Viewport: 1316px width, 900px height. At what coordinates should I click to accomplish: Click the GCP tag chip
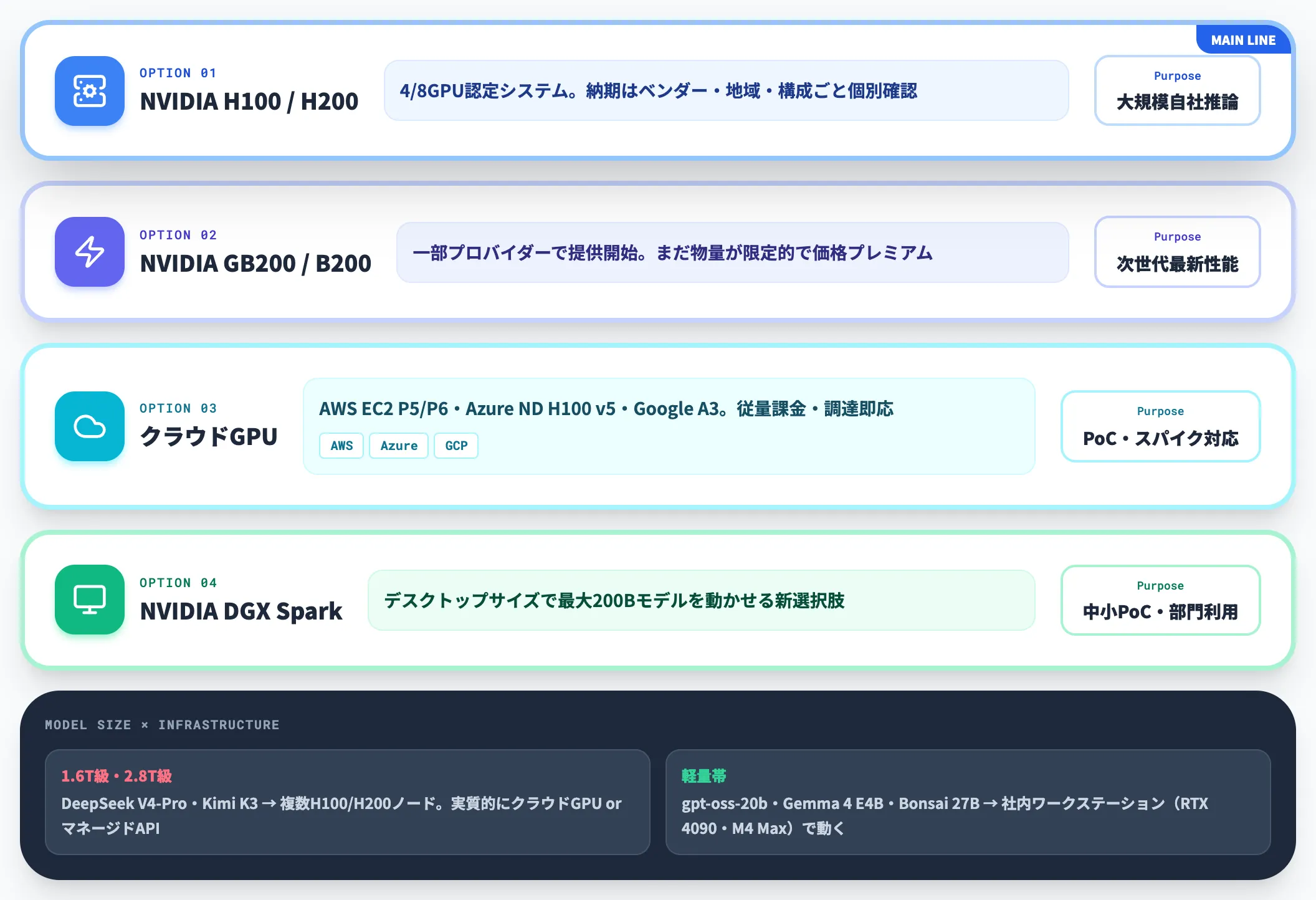pyautogui.click(x=456, y=446)
